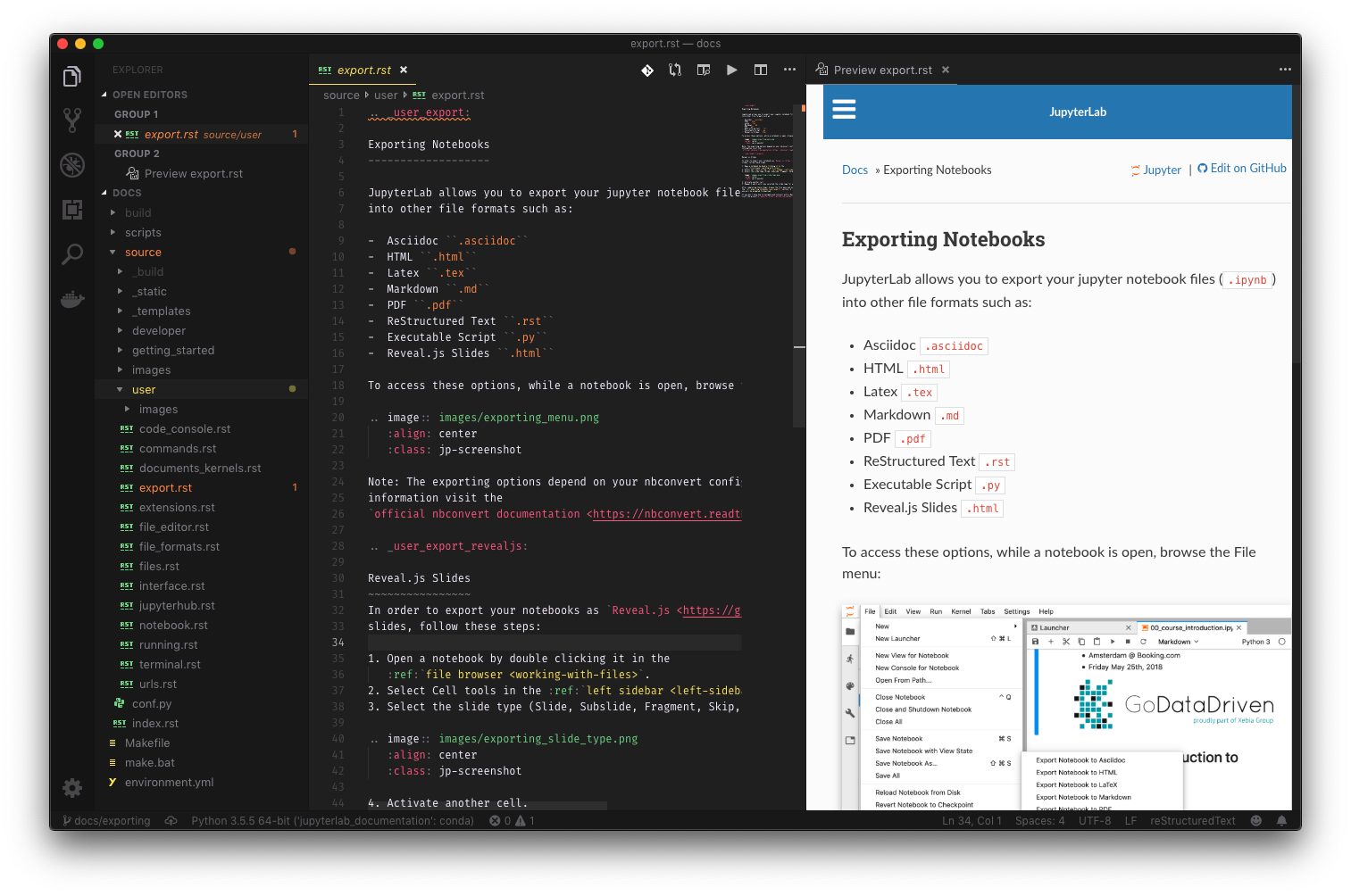Change reStructuredText language mode

[1193, 820]
